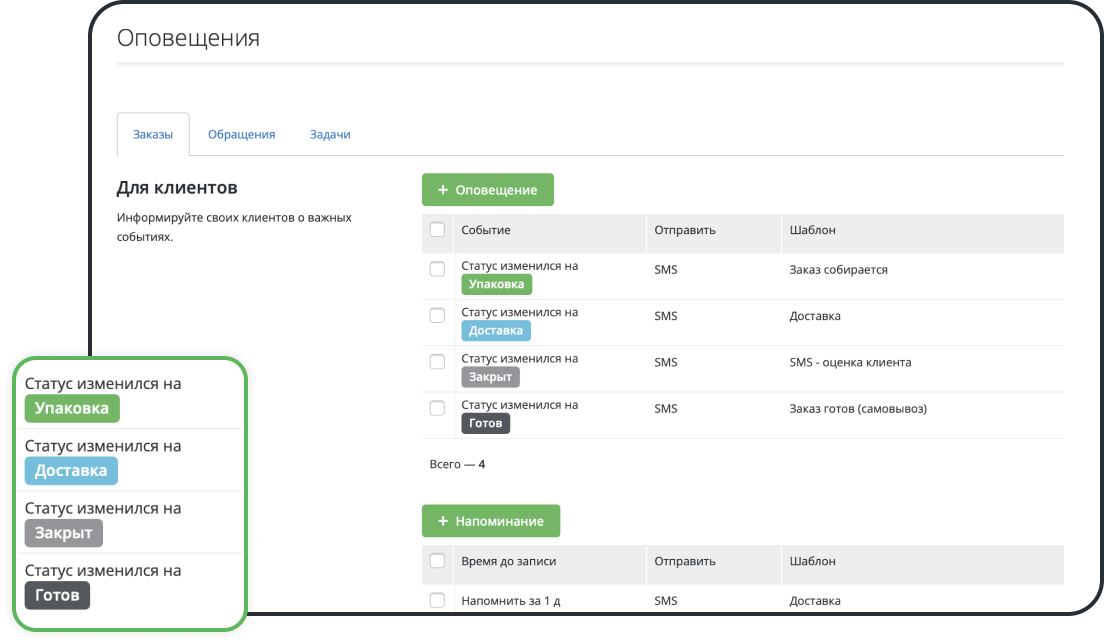The width and height of the screenshot is (1104, 644).
Task: Open the Заказы tab
Action: tap(153, 134)
